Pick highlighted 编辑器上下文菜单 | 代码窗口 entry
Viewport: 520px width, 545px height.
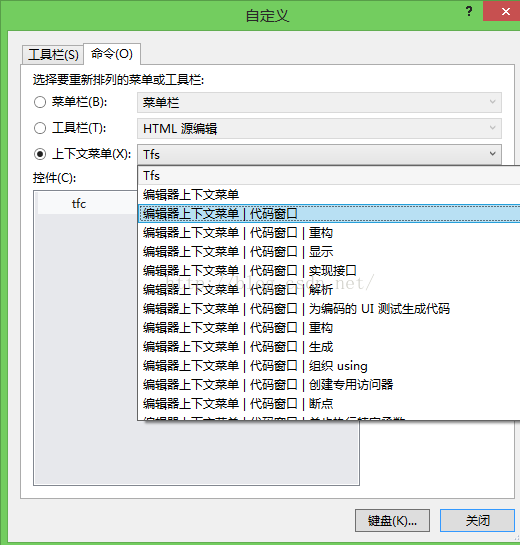[x=329, y=213]
